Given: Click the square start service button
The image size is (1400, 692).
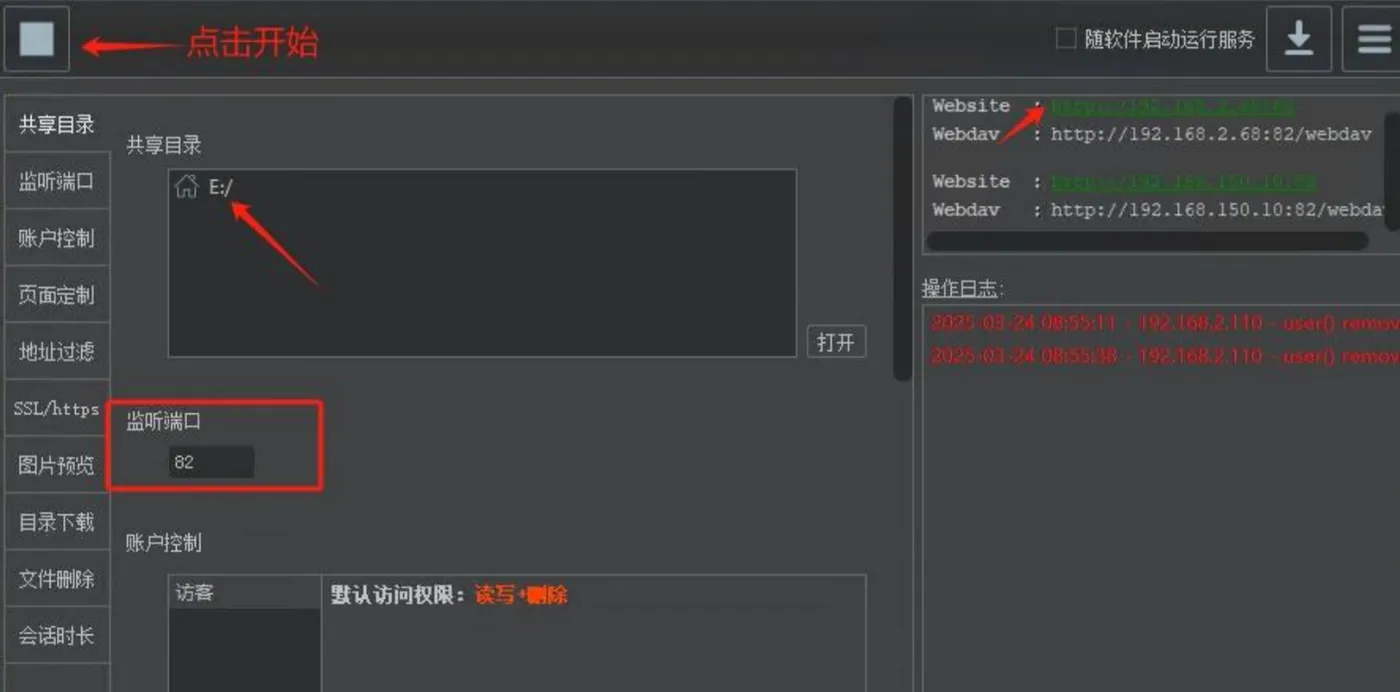Looking at the screenshot, I should click(36, 39).
